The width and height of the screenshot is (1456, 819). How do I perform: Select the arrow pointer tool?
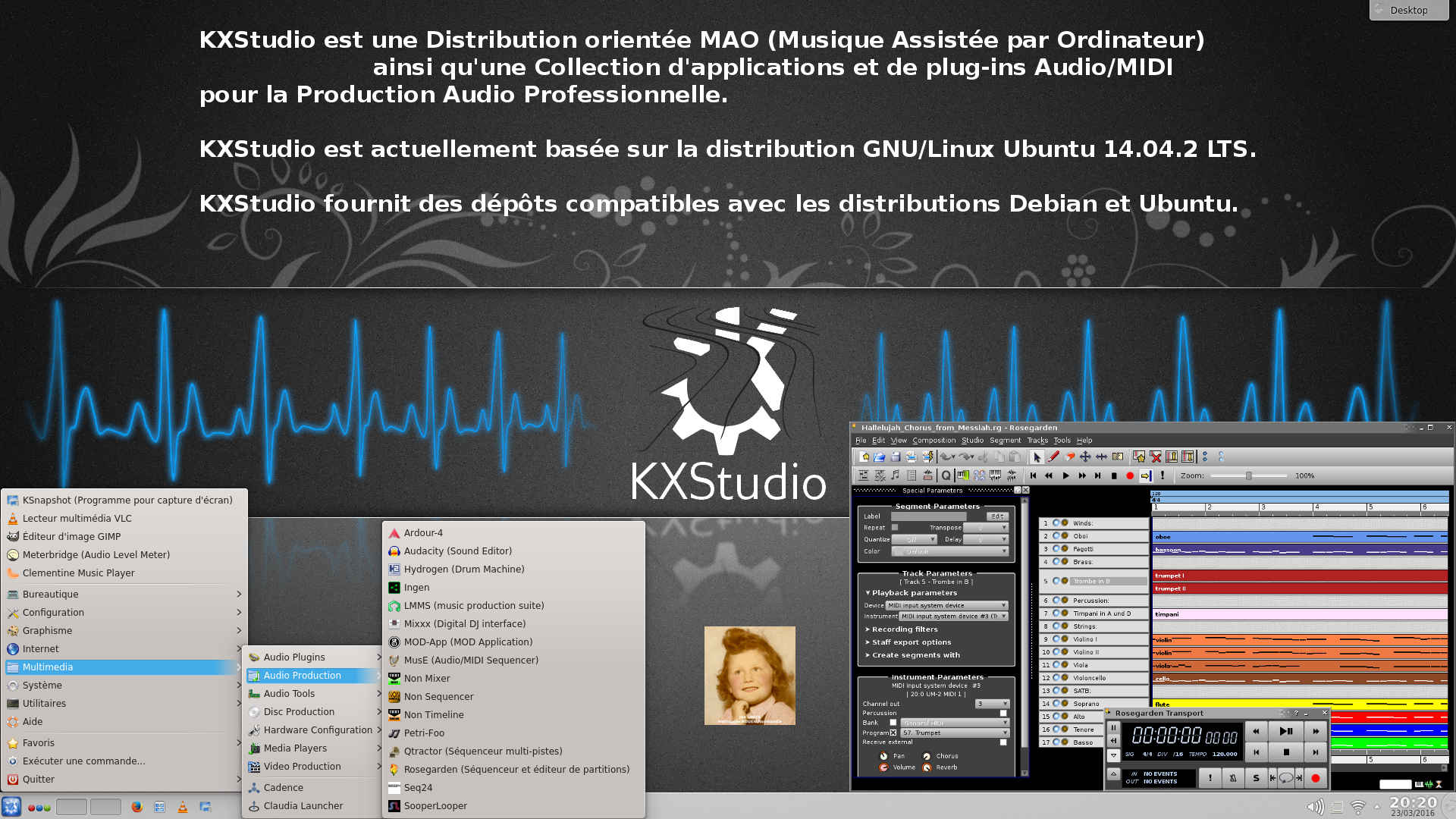tap(1037, 457)
